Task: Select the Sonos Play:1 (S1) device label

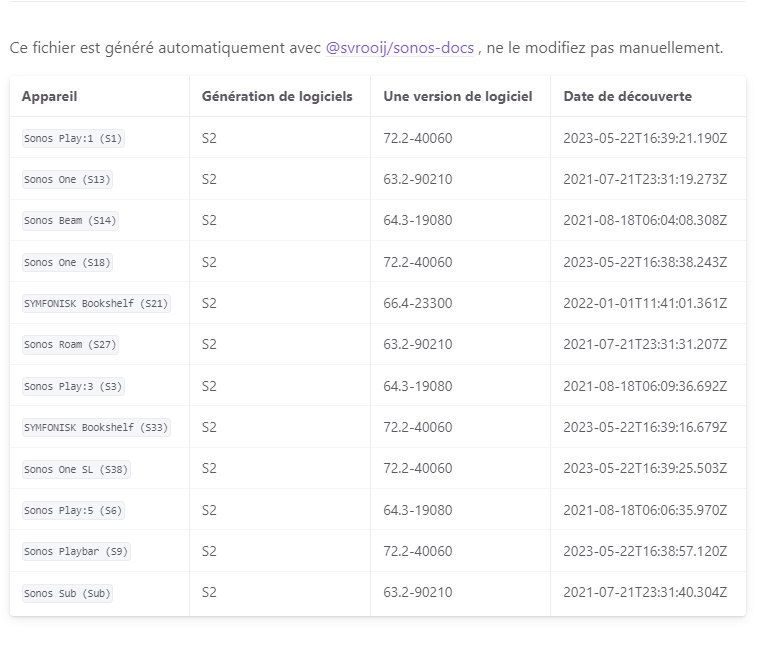Action: click(x=73, y=138)
